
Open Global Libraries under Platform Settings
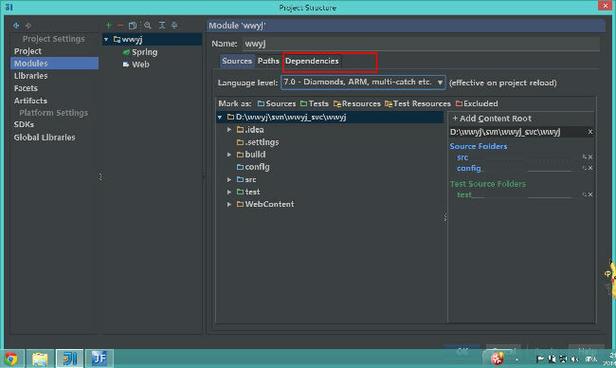[44, 137]
